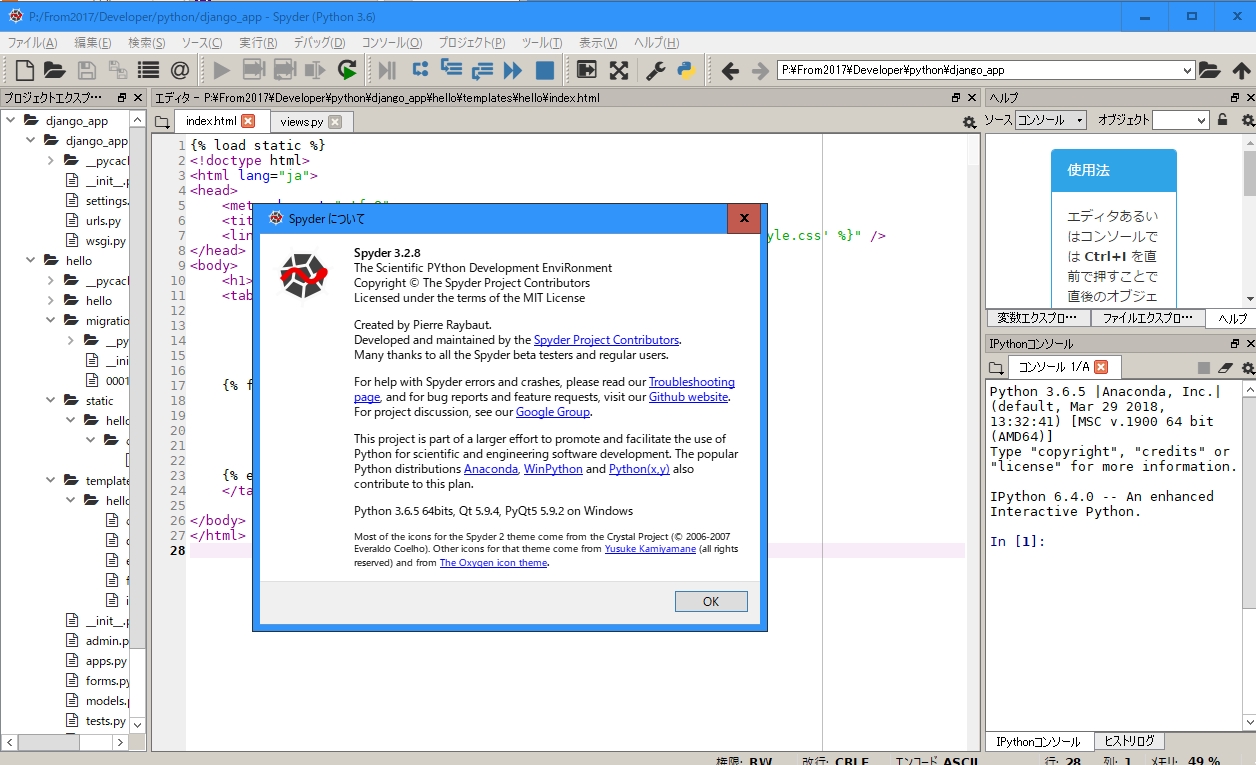Close the コンソール 1/A tab
The height and width of the screenshot is (765, 1256).
(x=1101, y=367)
